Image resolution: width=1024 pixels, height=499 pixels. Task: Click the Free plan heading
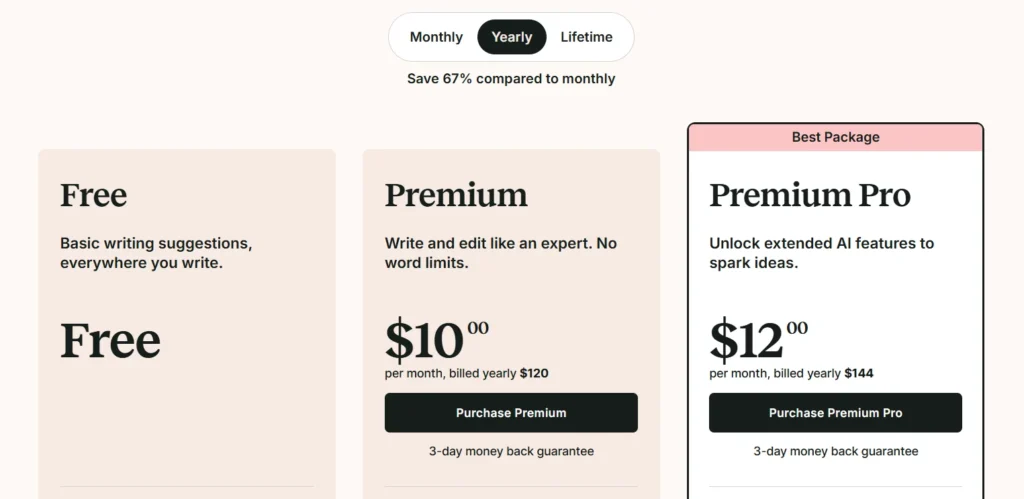point(93,194)
